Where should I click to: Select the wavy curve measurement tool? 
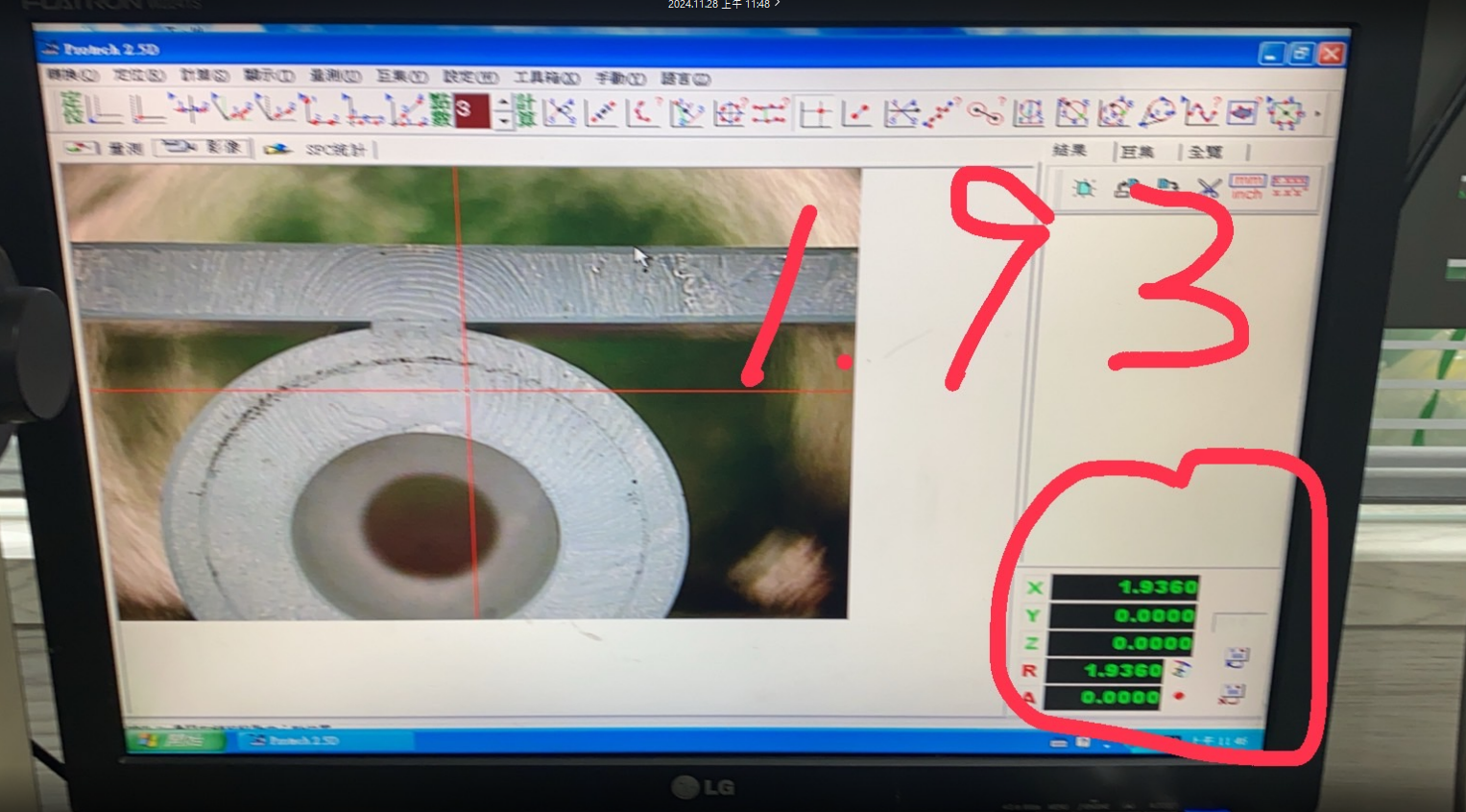pos(1200,113)
